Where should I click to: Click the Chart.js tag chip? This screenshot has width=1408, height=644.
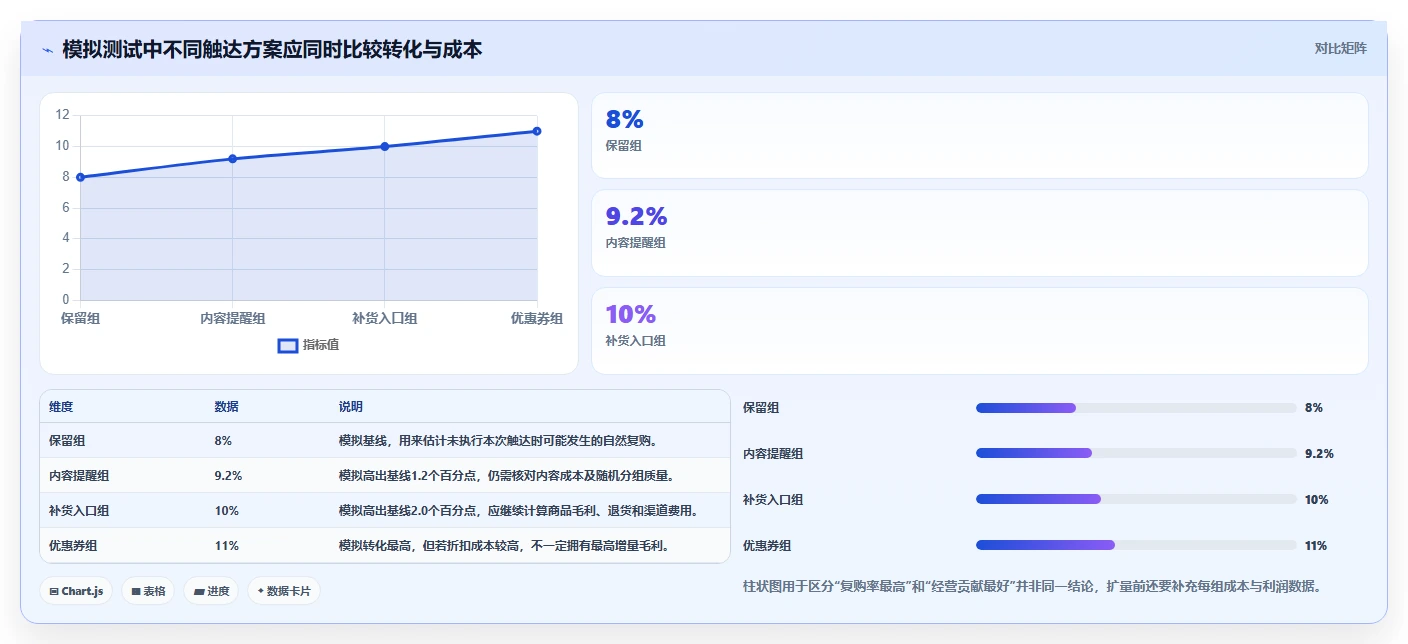pos(77,591)
